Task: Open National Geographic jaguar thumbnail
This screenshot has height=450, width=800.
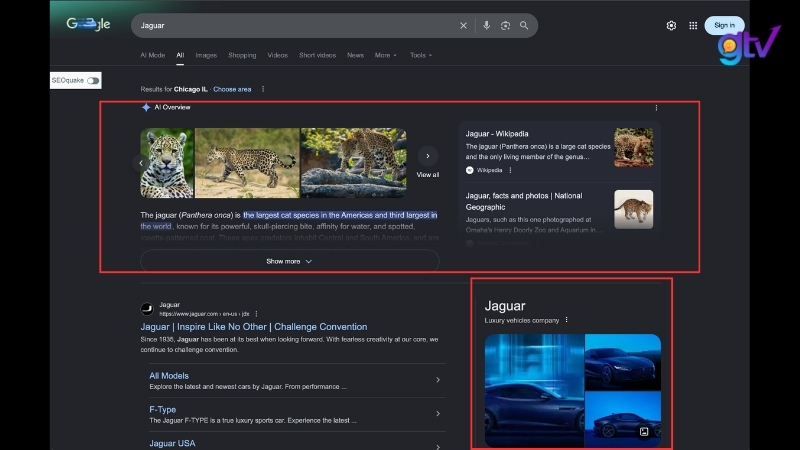Action: pyautogui.click(x=634, y=210)
